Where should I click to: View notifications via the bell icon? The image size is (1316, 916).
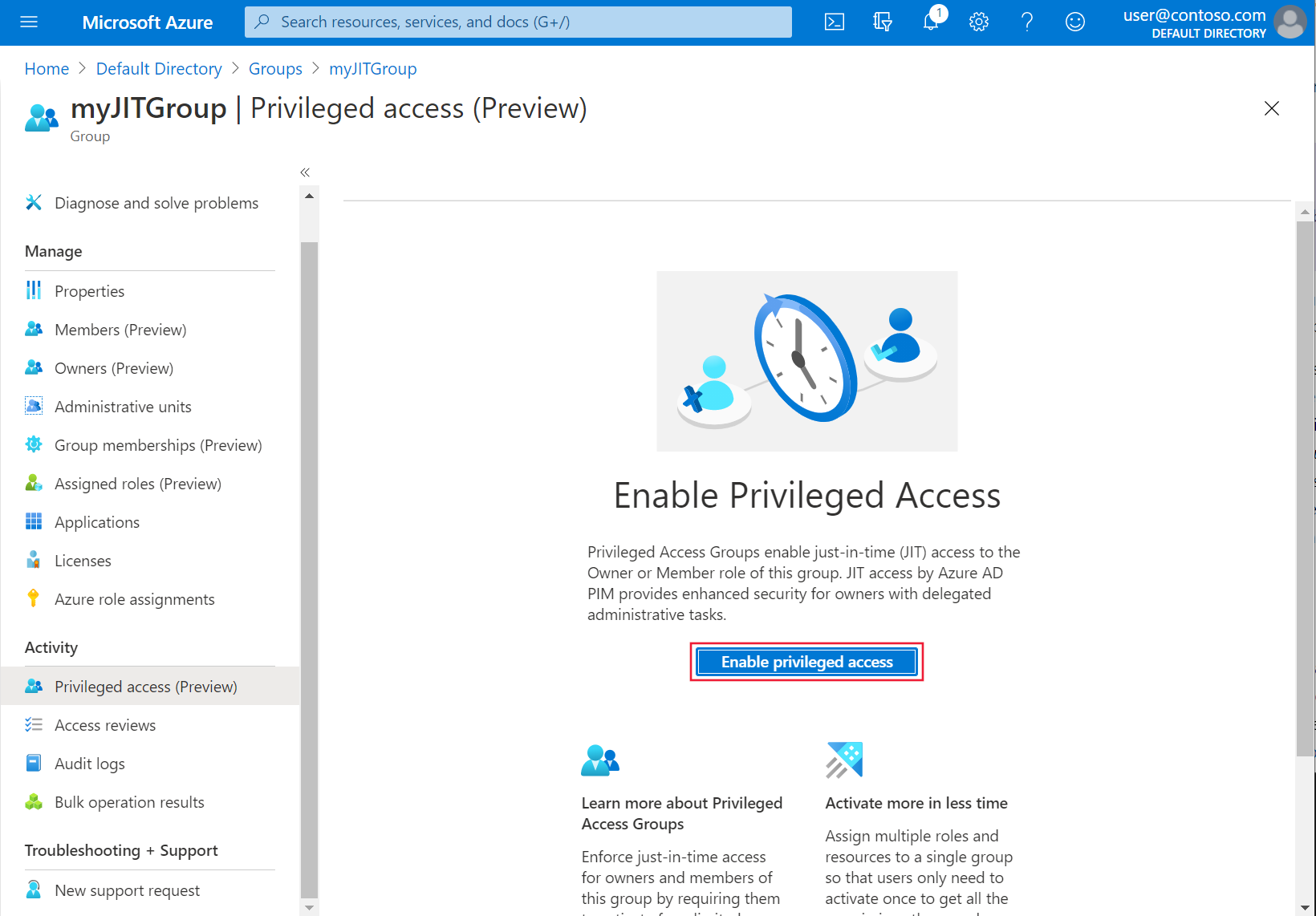[x=930, y=22]
